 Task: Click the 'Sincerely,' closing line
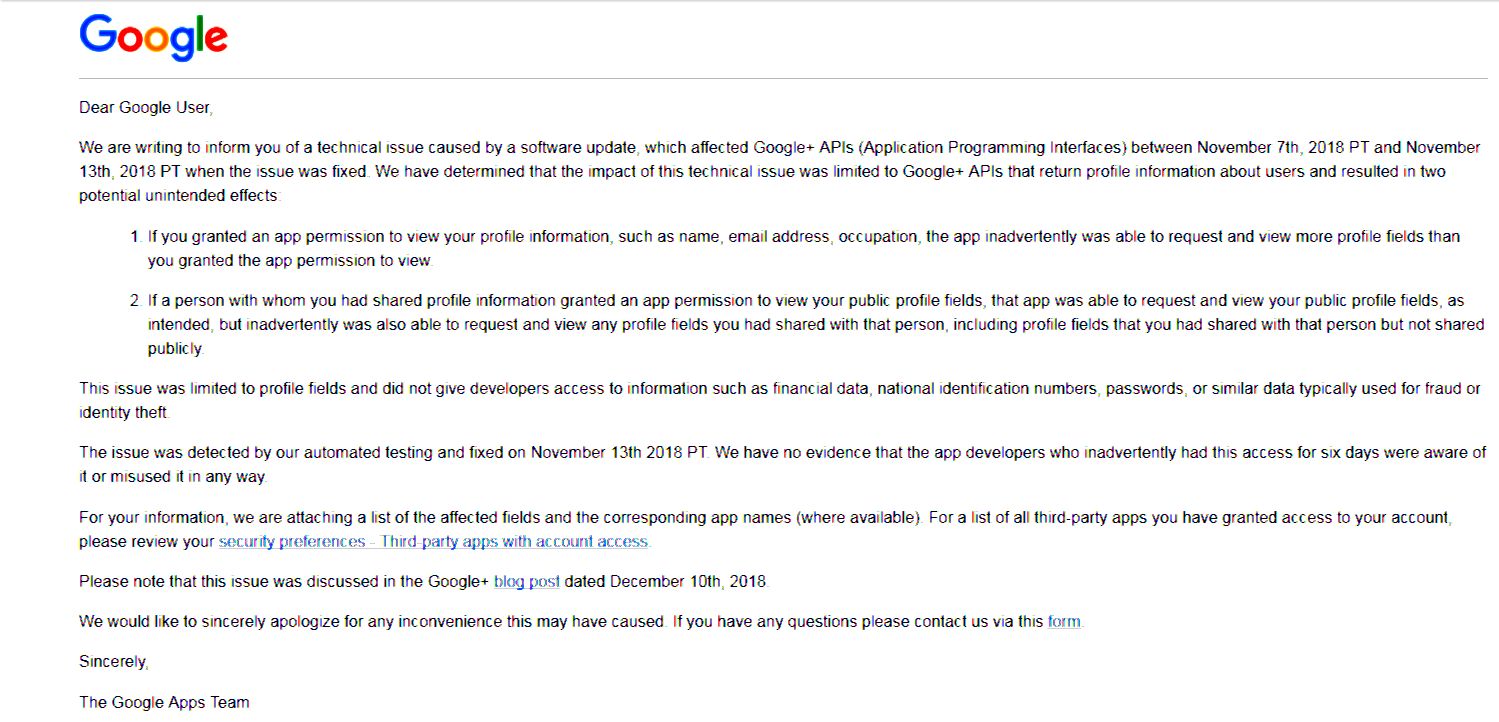[x=114, y=662]
